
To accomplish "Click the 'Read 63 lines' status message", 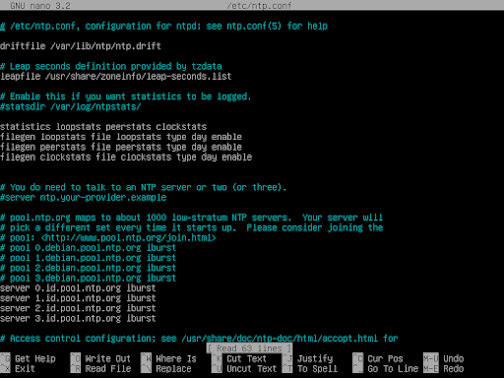I will 249,349.
